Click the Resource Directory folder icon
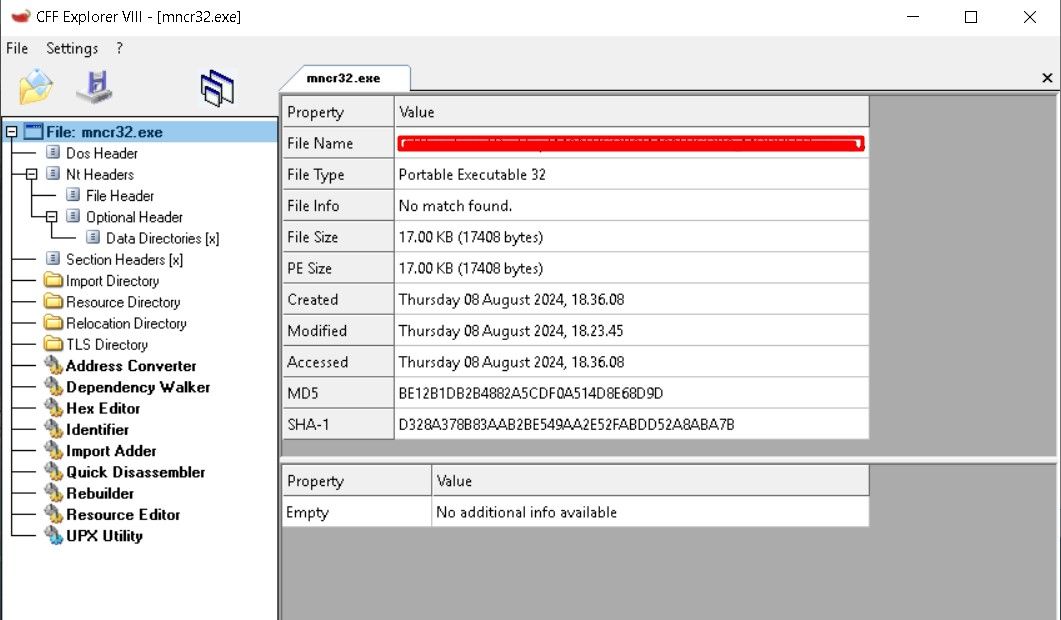The height and width of the screenshot is (620, 1061). [x=53, y=301]
